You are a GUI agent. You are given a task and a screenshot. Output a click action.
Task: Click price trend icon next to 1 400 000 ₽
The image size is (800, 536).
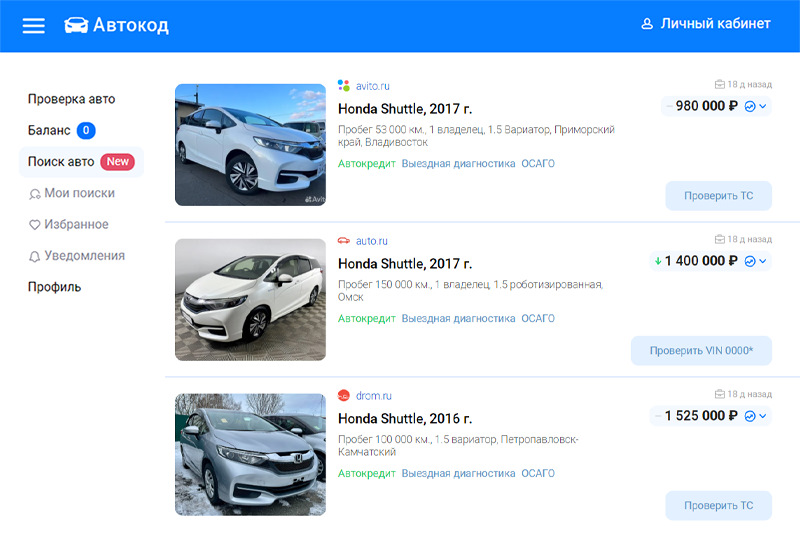tap(749, 262)
